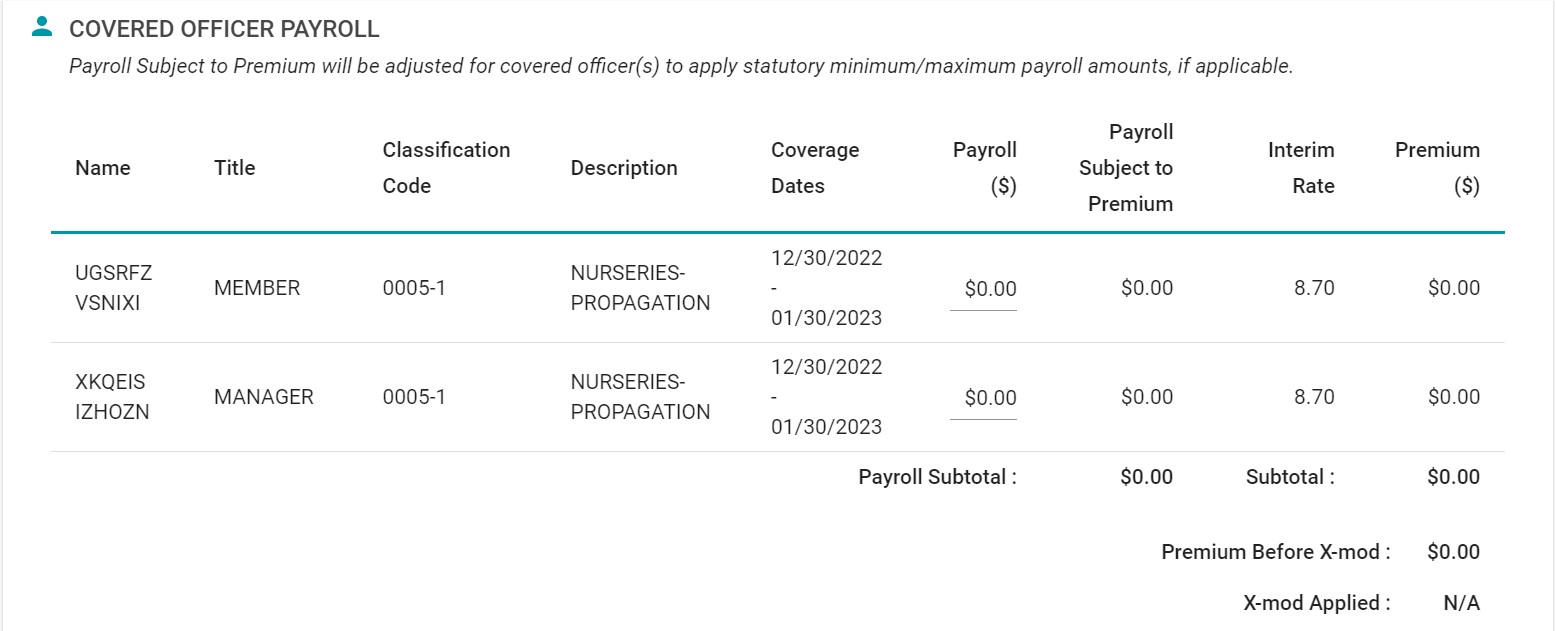Click the Classification Code column header
Viewport: 1555px width, 631px height.
coord(446,168)
